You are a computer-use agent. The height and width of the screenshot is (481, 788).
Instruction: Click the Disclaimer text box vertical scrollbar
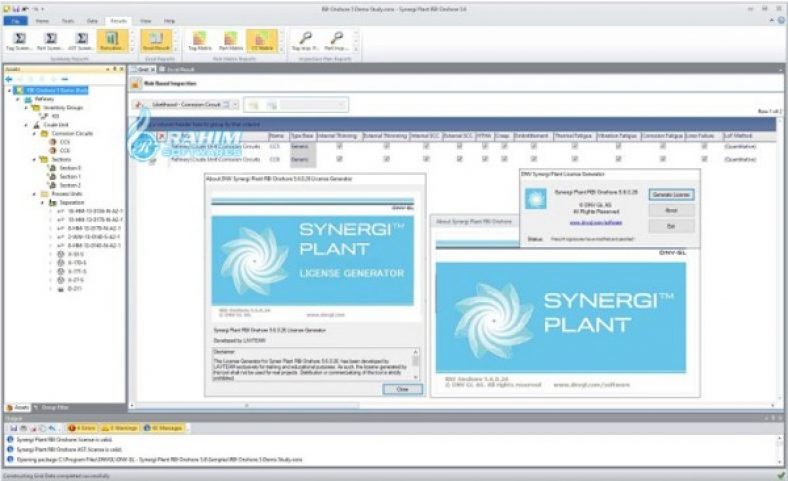tap(416, 364)
